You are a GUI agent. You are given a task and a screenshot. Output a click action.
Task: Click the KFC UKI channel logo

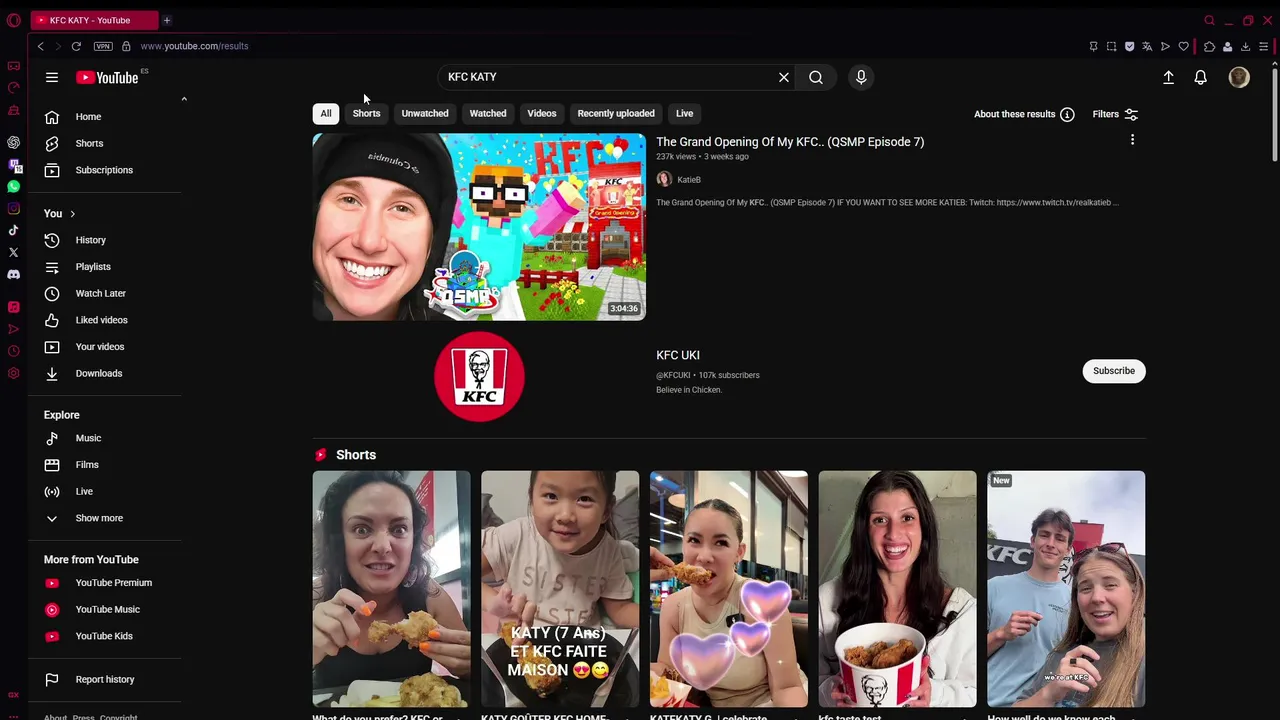479,377
